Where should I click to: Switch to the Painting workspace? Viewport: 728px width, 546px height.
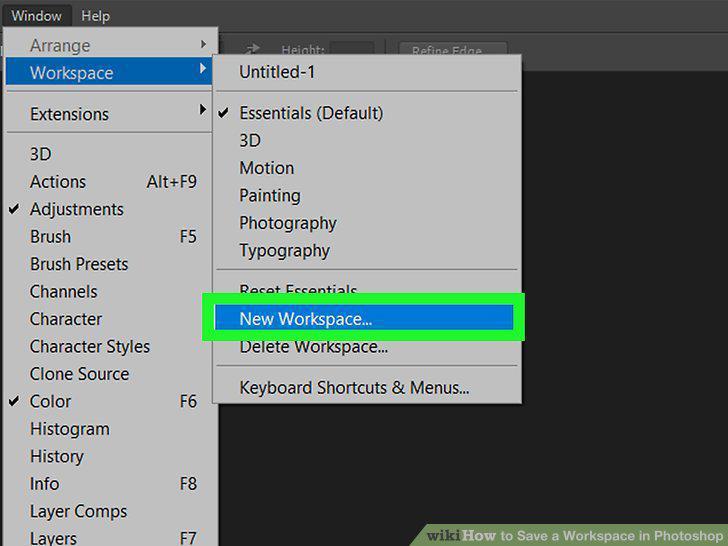click(367, 195)
